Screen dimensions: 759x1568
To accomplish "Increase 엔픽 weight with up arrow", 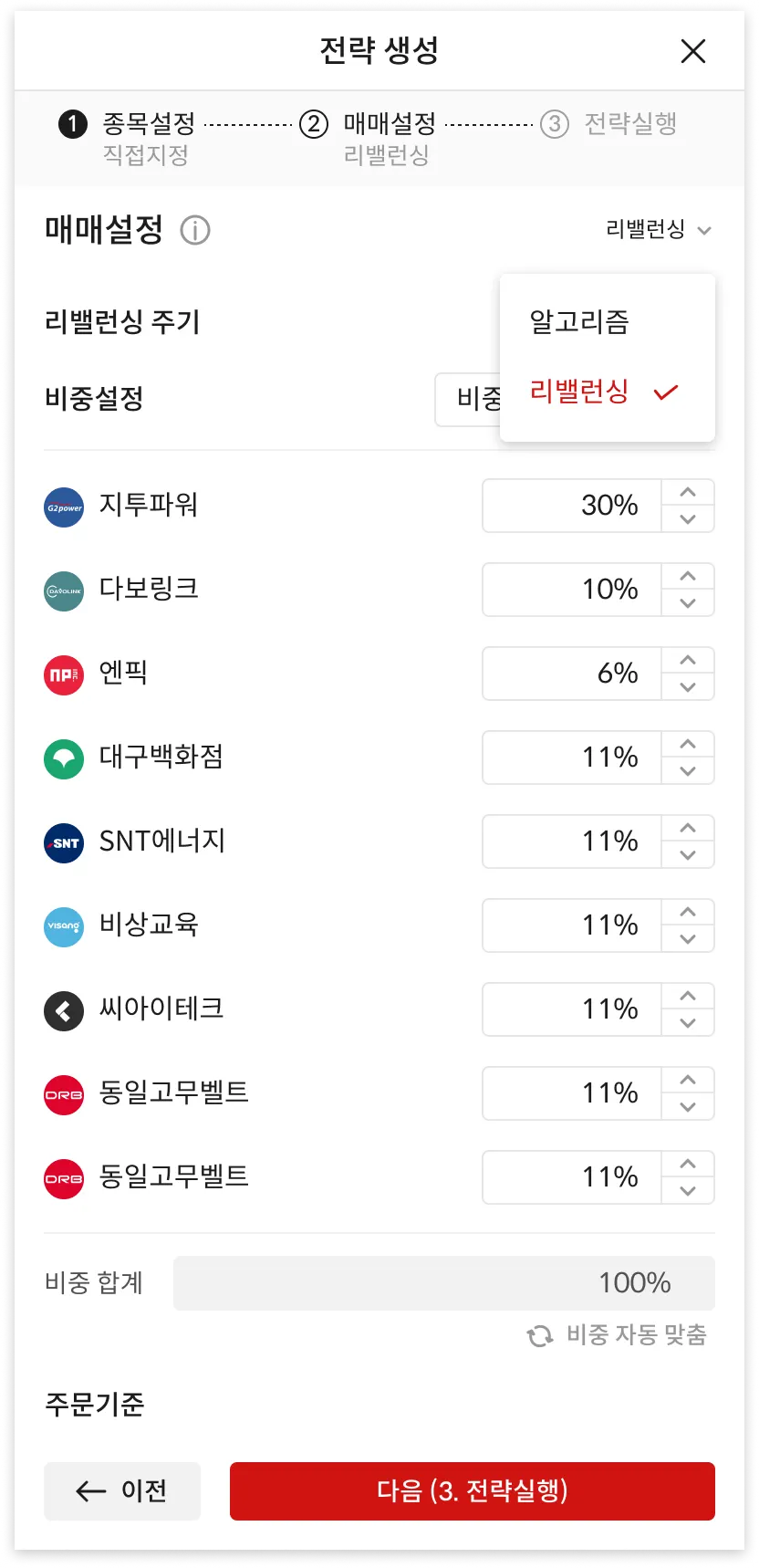I will 688,661.
